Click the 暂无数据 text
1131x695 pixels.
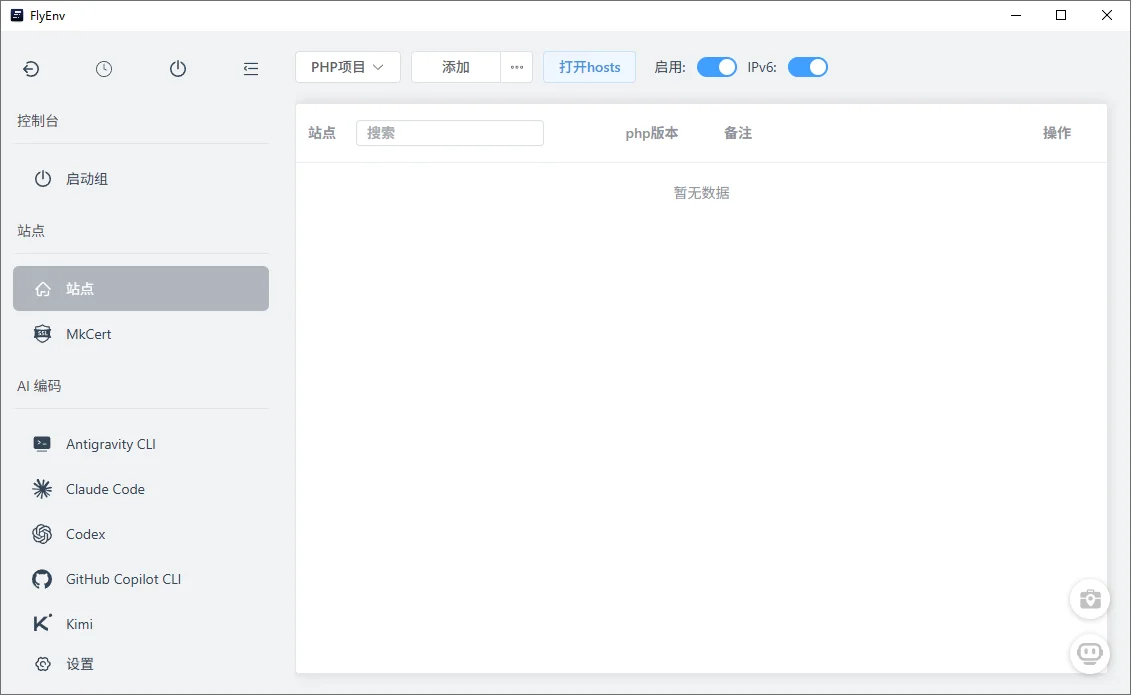tap(701, 192)
